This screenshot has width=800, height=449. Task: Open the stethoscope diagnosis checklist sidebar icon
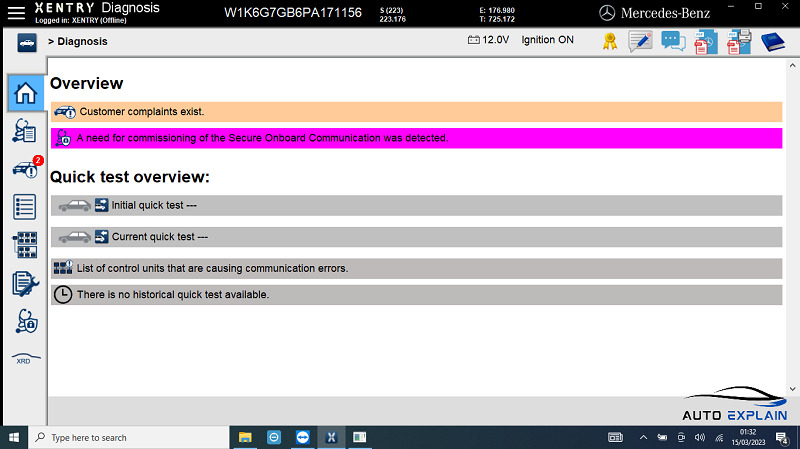[25, 130]
